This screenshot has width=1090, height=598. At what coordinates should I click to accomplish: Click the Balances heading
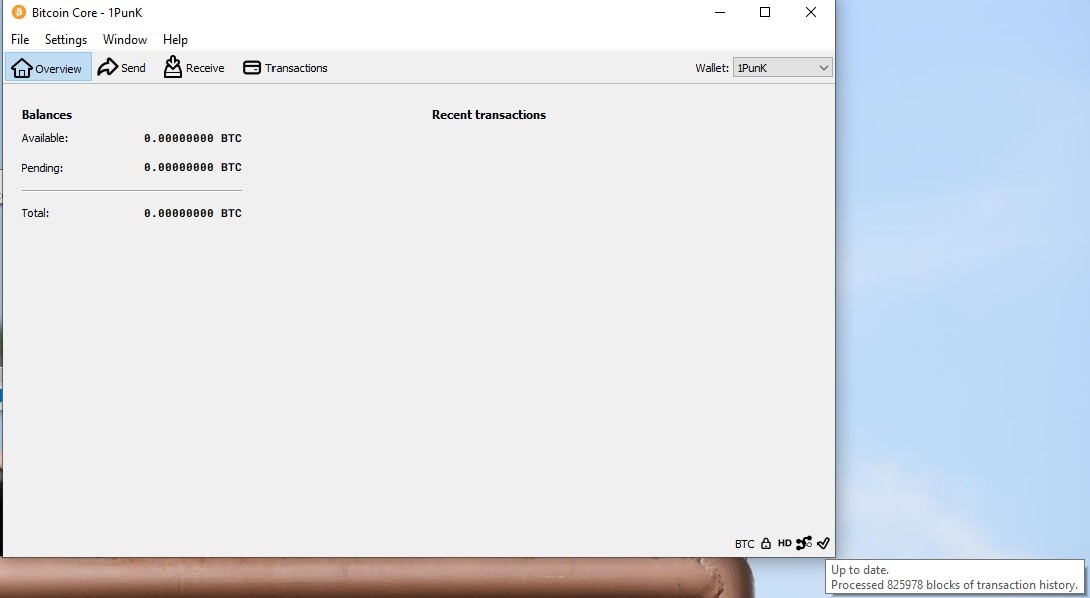point(47,115)
